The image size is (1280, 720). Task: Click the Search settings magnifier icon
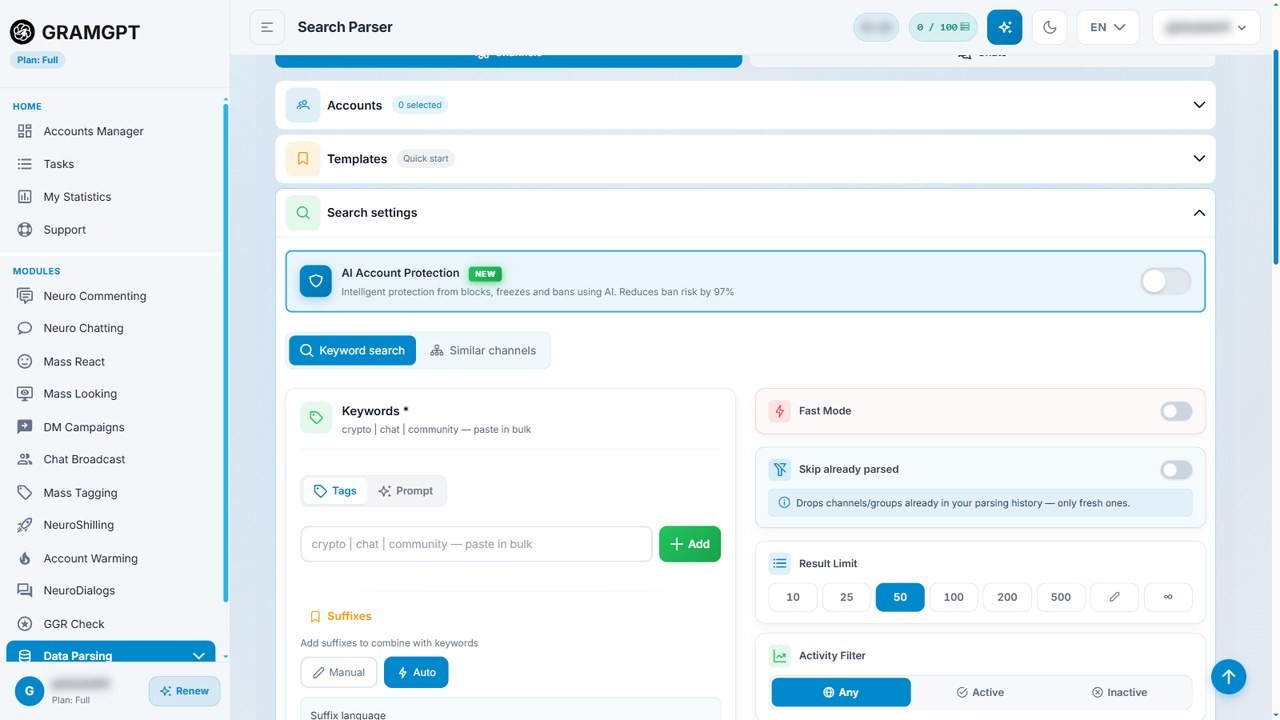[x=303, y=213]
